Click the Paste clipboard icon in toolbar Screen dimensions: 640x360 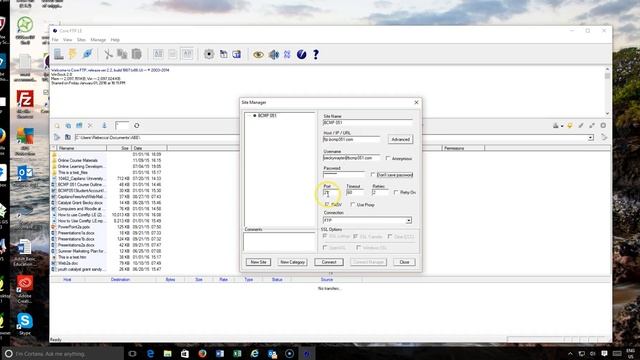point(137,54)
